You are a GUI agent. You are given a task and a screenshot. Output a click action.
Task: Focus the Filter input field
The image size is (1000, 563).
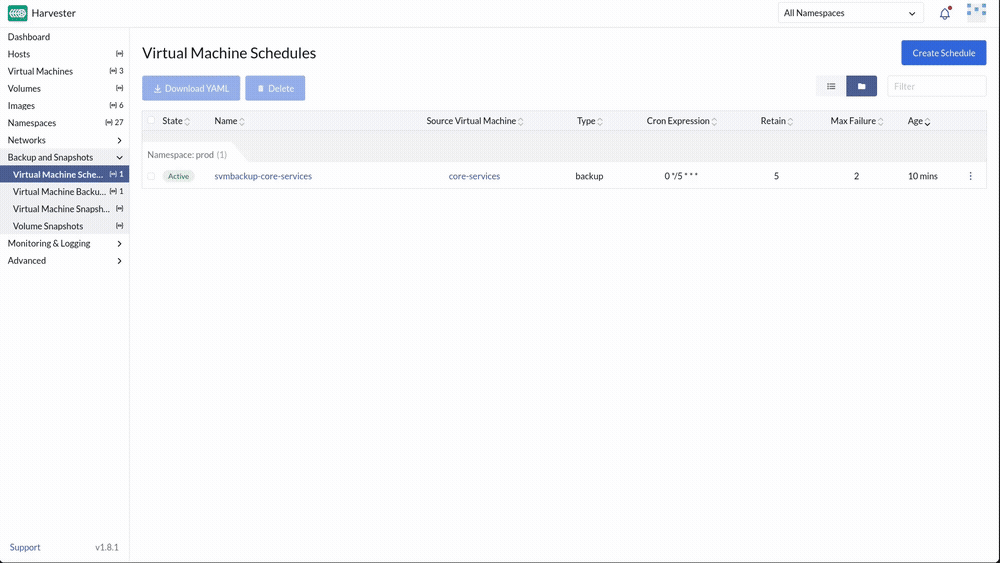tap(936, 86)
